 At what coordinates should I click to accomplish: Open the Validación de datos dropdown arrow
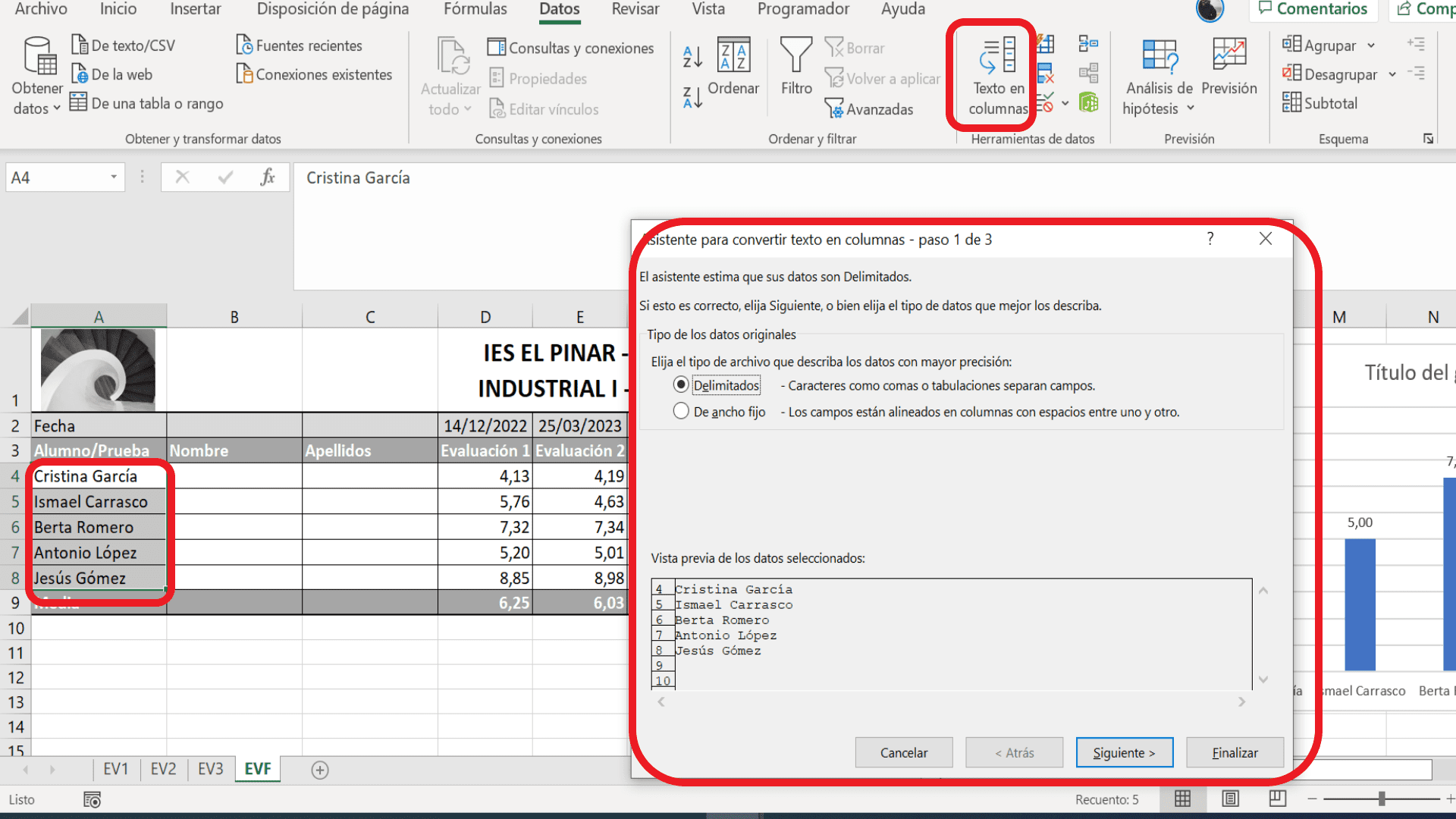[1065, 102]
